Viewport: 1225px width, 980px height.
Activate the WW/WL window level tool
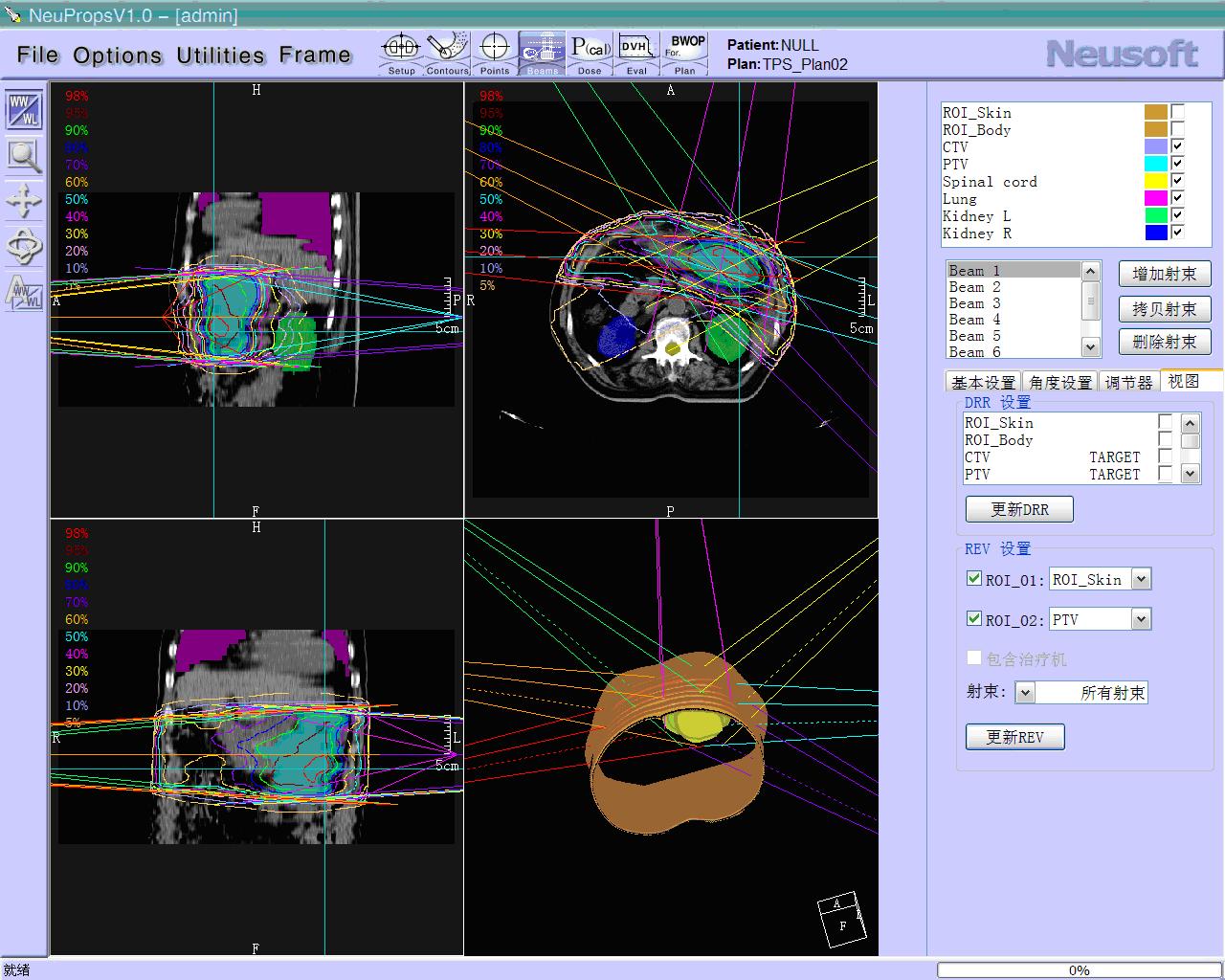pyautogui.click(x=24, y=109)
